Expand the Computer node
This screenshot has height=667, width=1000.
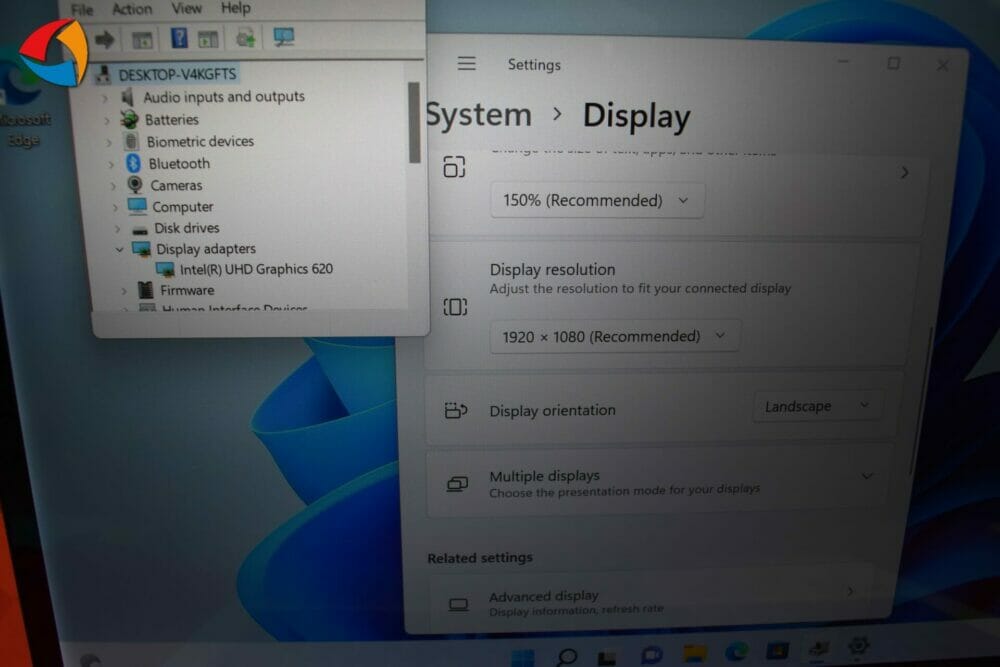[x=115, y=208]
